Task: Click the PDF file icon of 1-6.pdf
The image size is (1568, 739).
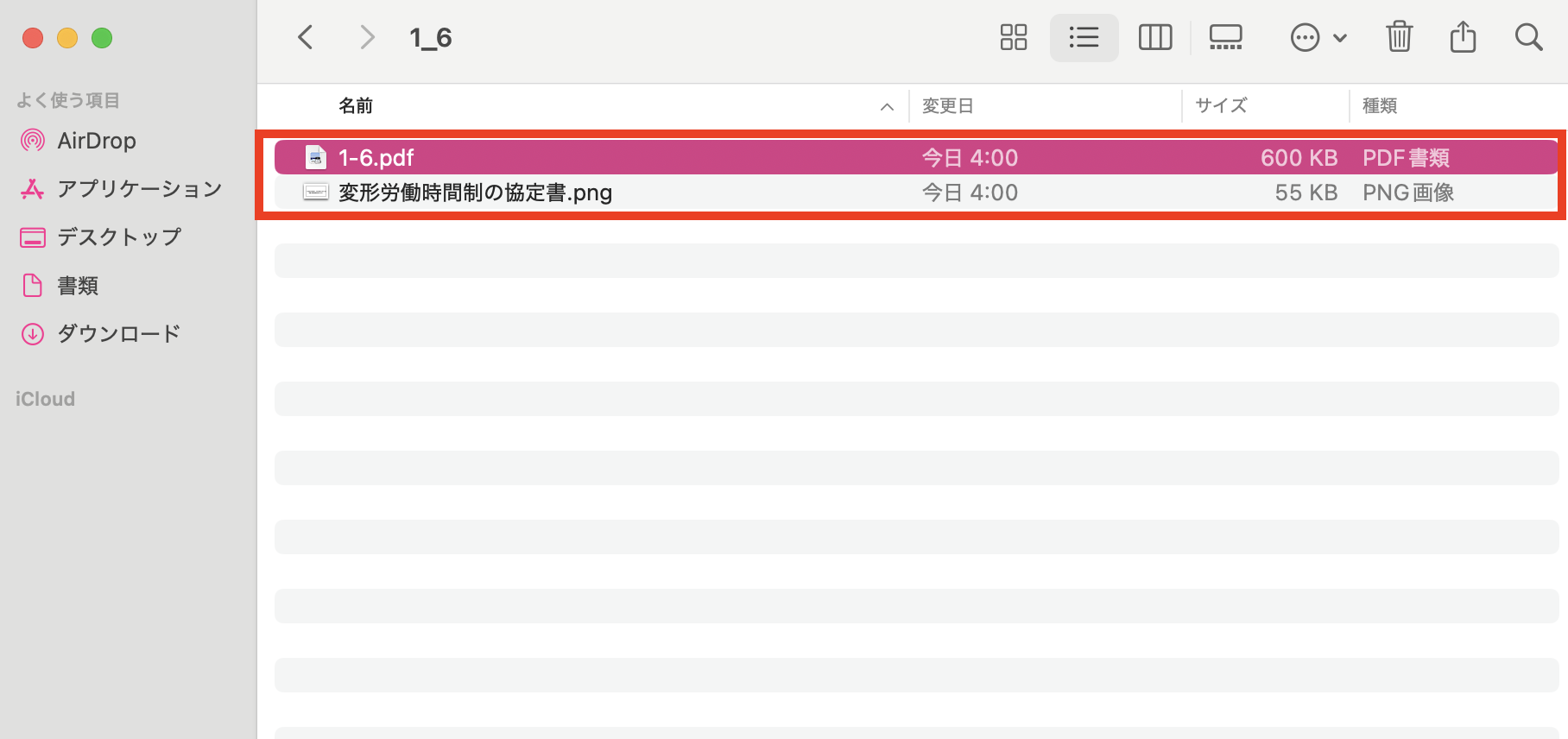Action: [x=316, y=158]
